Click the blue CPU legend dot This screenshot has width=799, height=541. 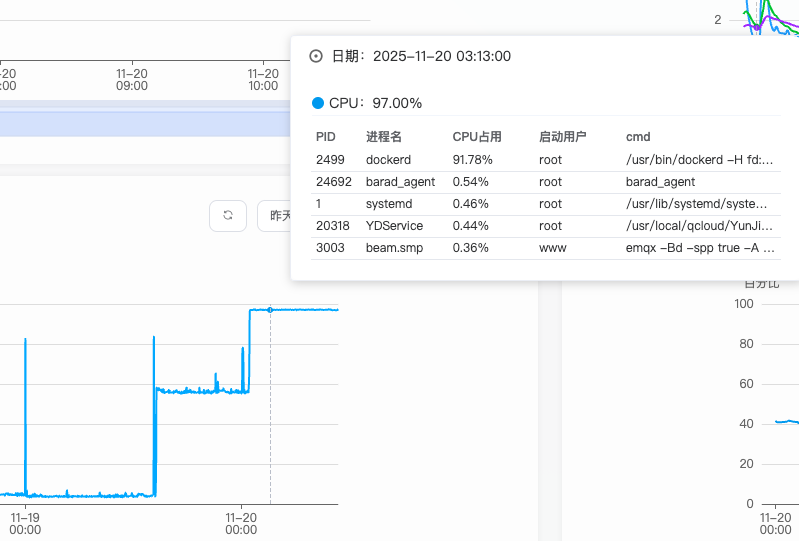click(318, 103)
